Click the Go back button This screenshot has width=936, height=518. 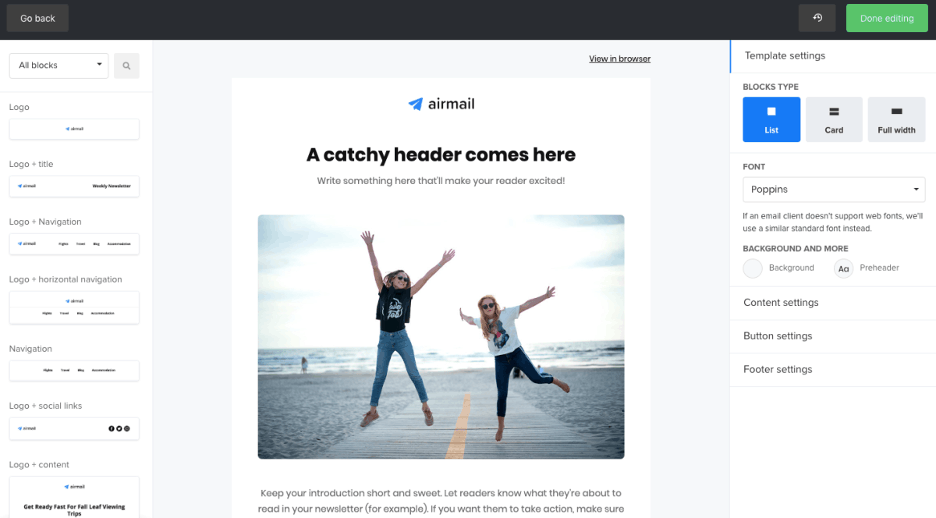click(x=38, y=18)
